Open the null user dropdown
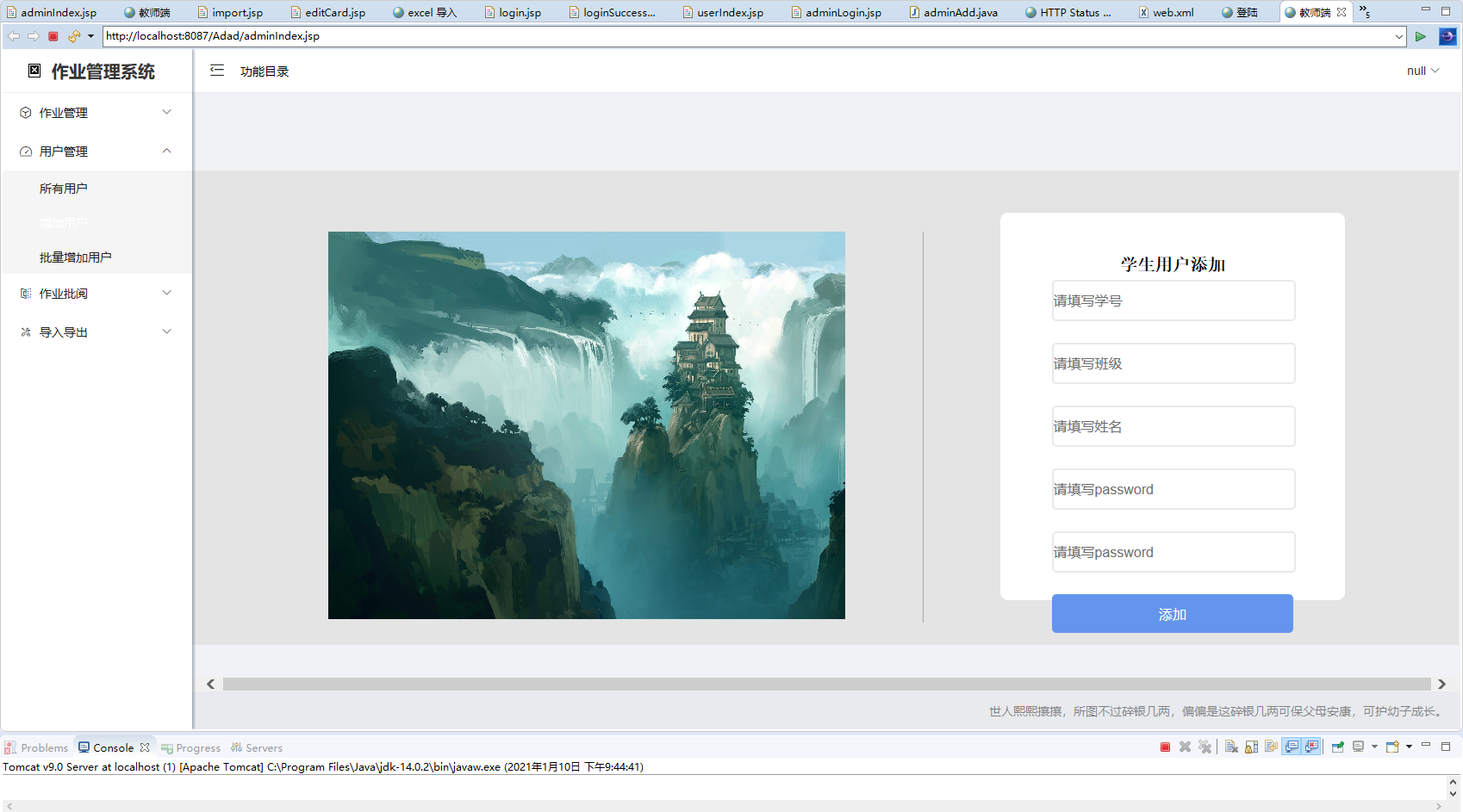Screen dimensions: 1463x812 click(x=1423, y=71)
